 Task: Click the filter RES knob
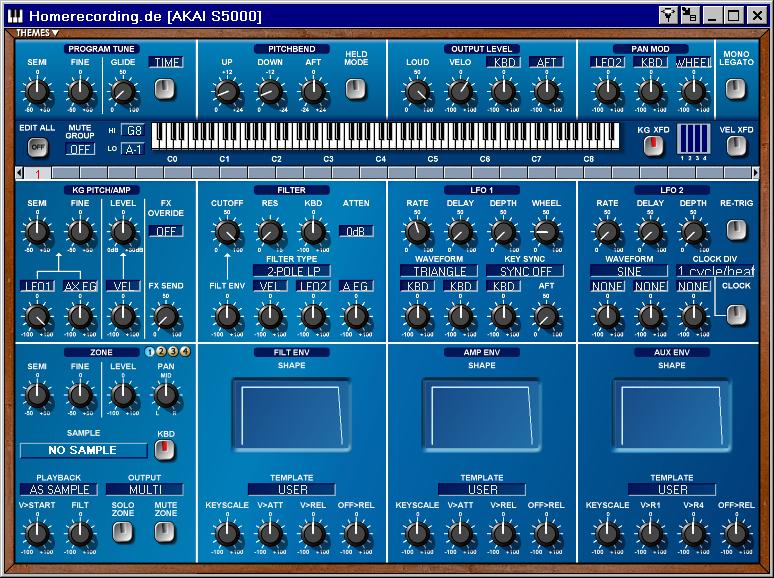270,232
